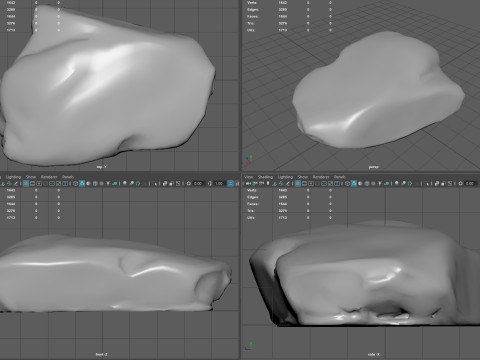
Task: Click exposure 0.00 field in front view toolbar
Action: click(x=198, y=183)
